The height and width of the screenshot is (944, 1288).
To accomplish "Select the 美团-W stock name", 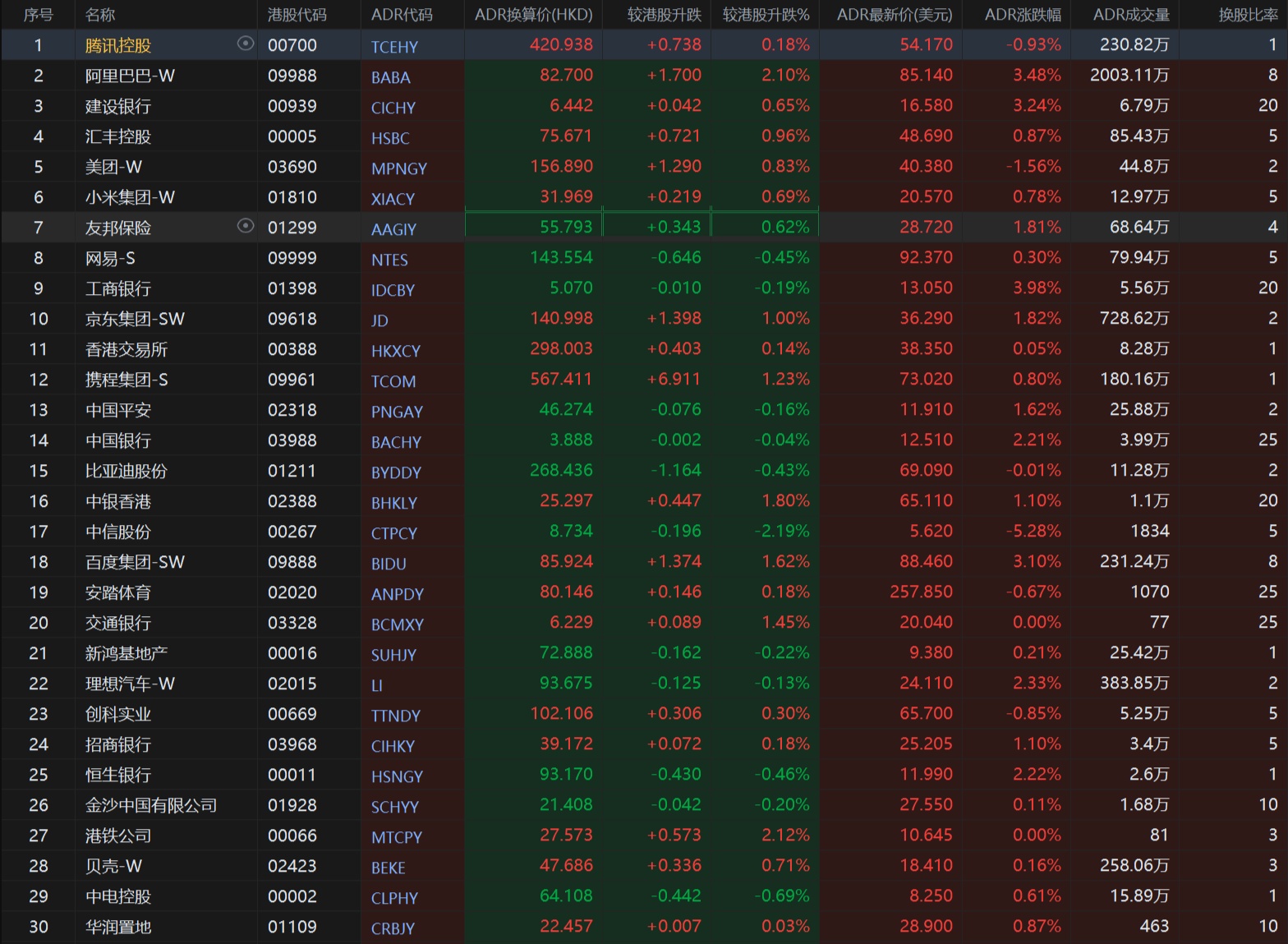I will [x=113, y=167].
